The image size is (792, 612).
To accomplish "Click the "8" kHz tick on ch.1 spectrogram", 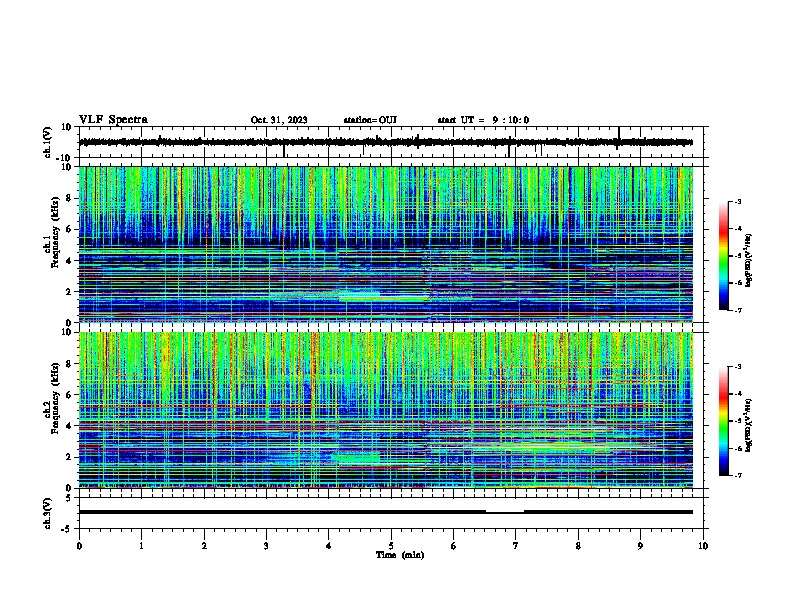I will click(x=69, y=198).
